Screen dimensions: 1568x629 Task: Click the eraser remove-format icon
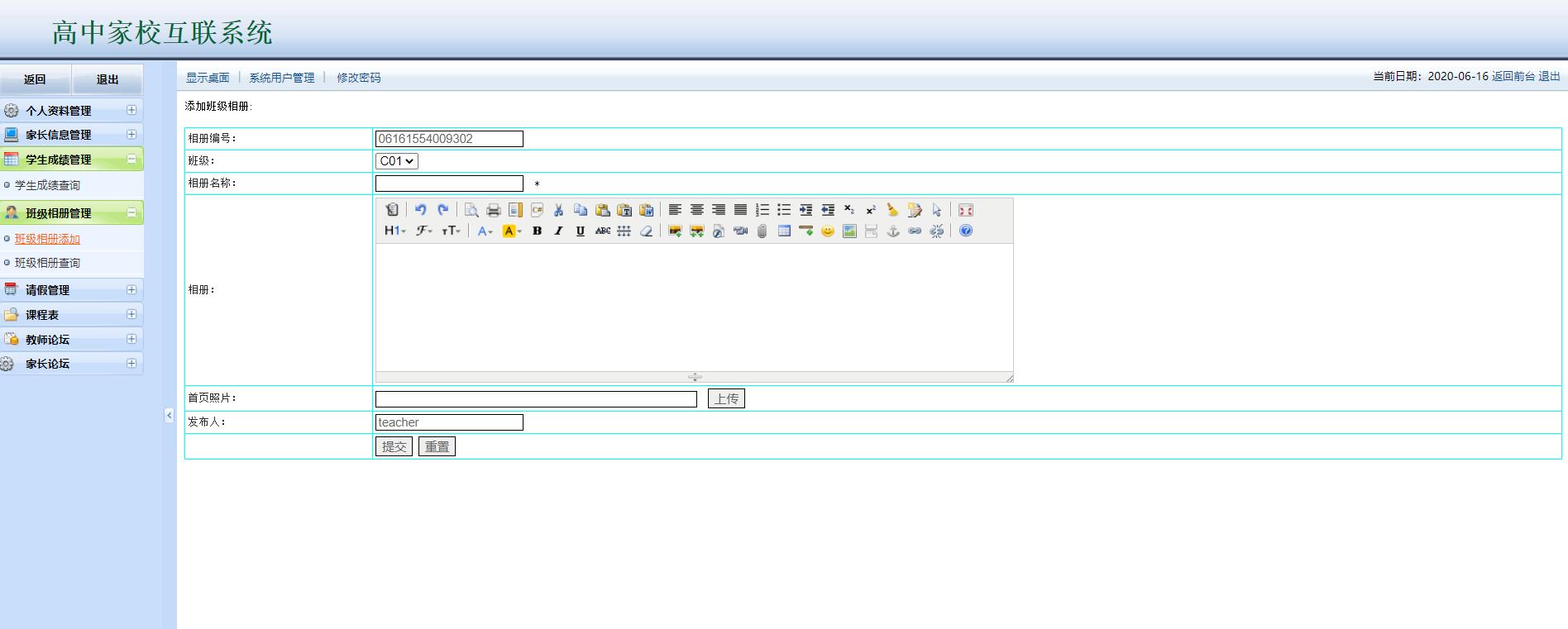coord(647,231)
